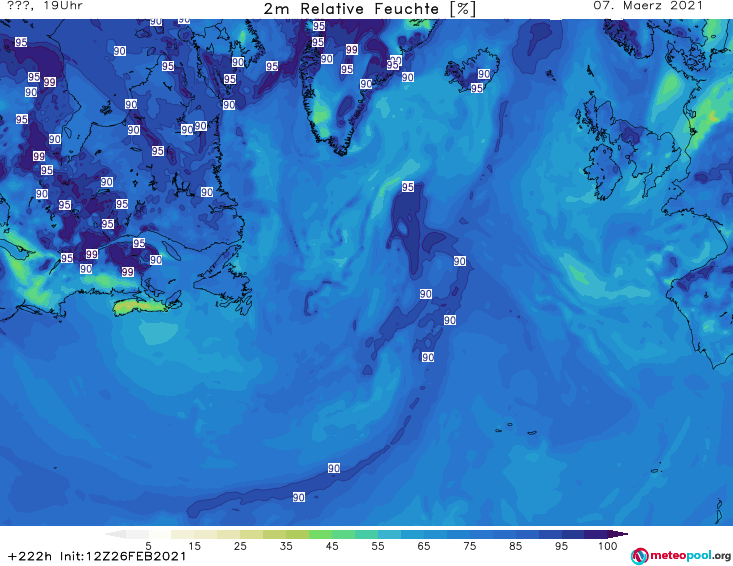Click the legend value '25'

[240, 546]
